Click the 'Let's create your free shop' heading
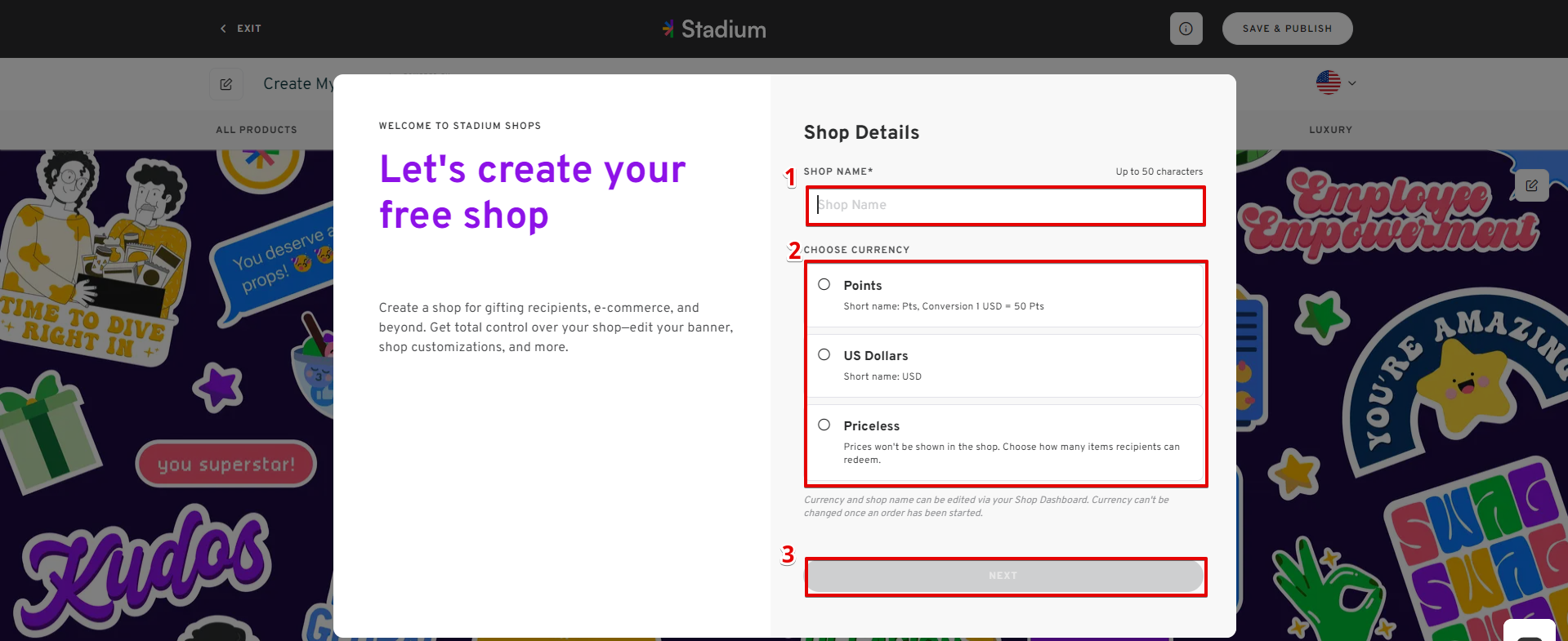The image size is (1568, 641). [533, 193]
